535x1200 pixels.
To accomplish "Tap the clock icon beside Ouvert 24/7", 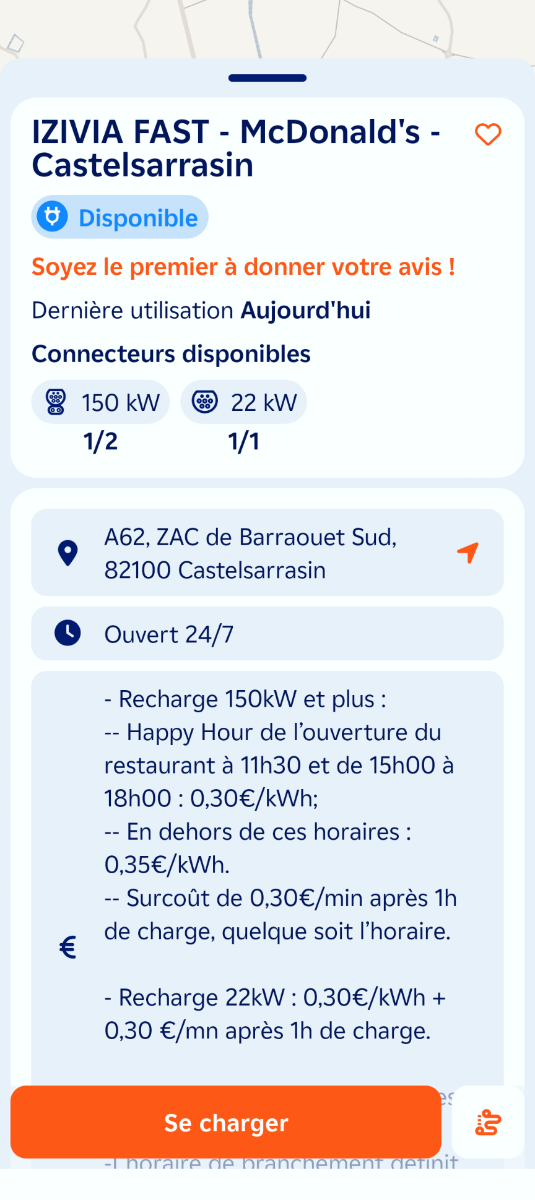I will pyautogui.click(x=67, y=633).
